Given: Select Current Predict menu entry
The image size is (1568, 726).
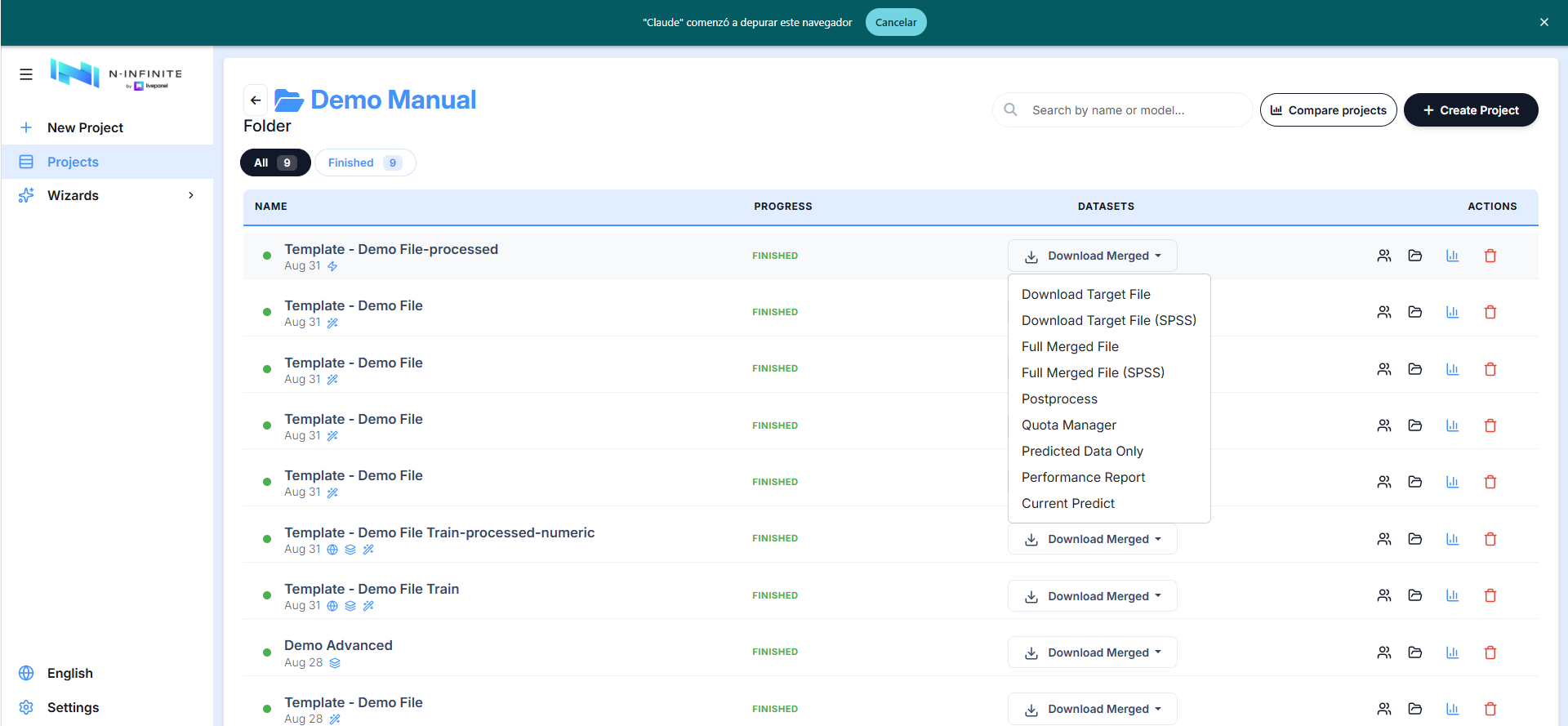Looking at the screenshot, I should [x=1068, y=503].
